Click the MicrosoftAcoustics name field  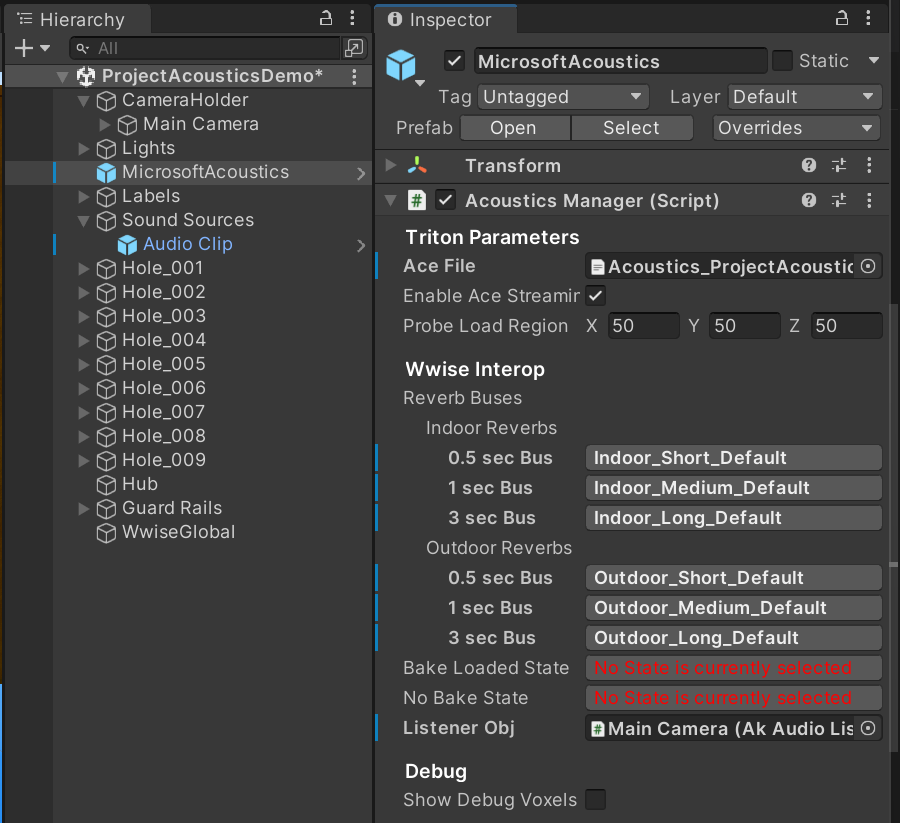tap(620, 61)
